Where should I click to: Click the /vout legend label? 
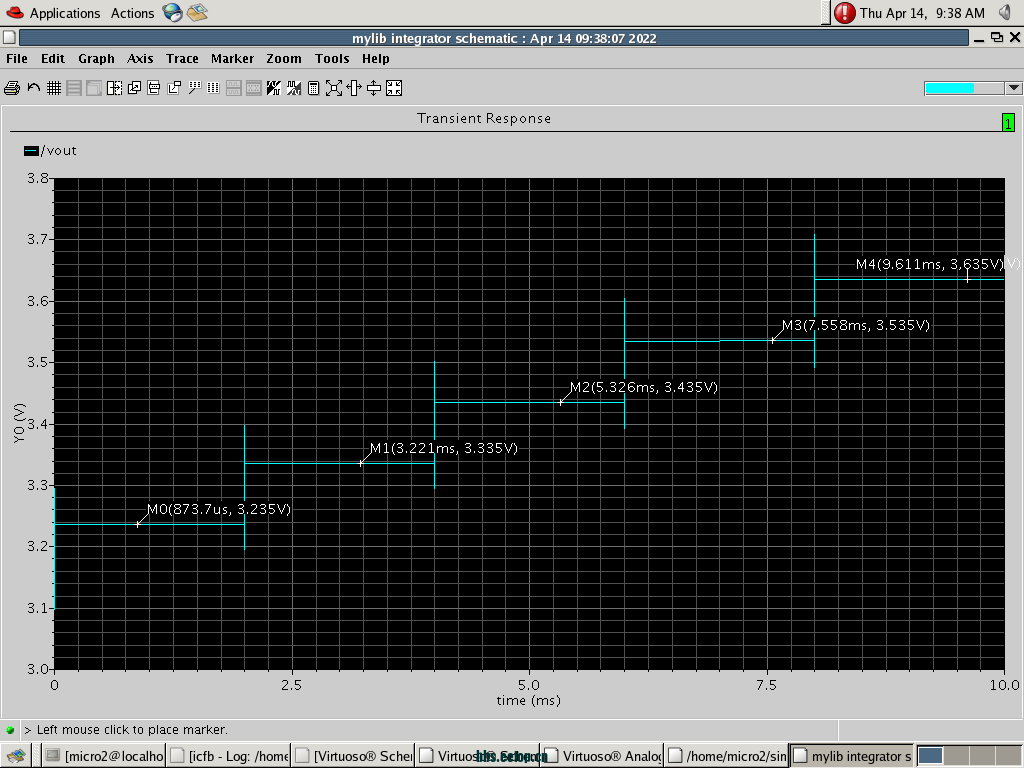point(59,151)
